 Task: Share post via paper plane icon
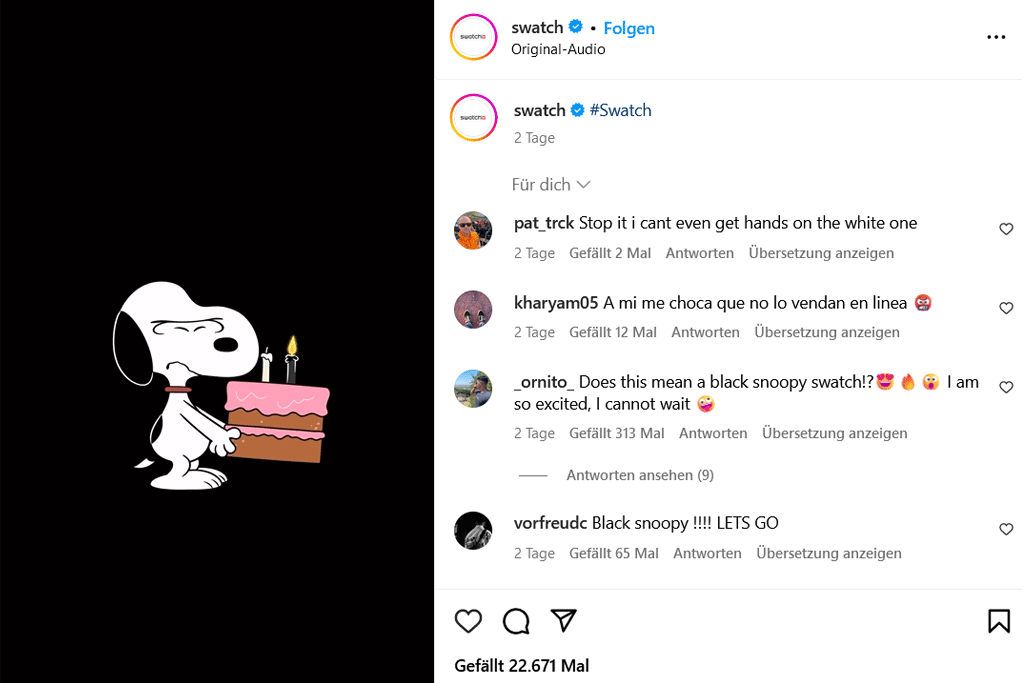(x=564, y=621)
